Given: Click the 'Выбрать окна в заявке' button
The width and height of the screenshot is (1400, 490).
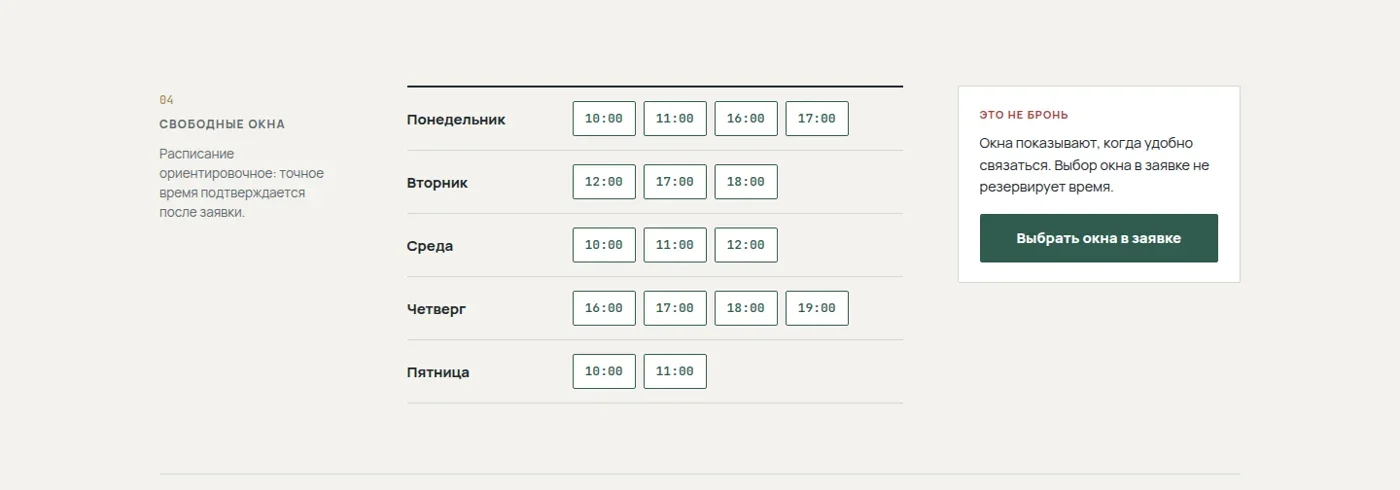Looking at the screenshot, I should point(1099,238).
